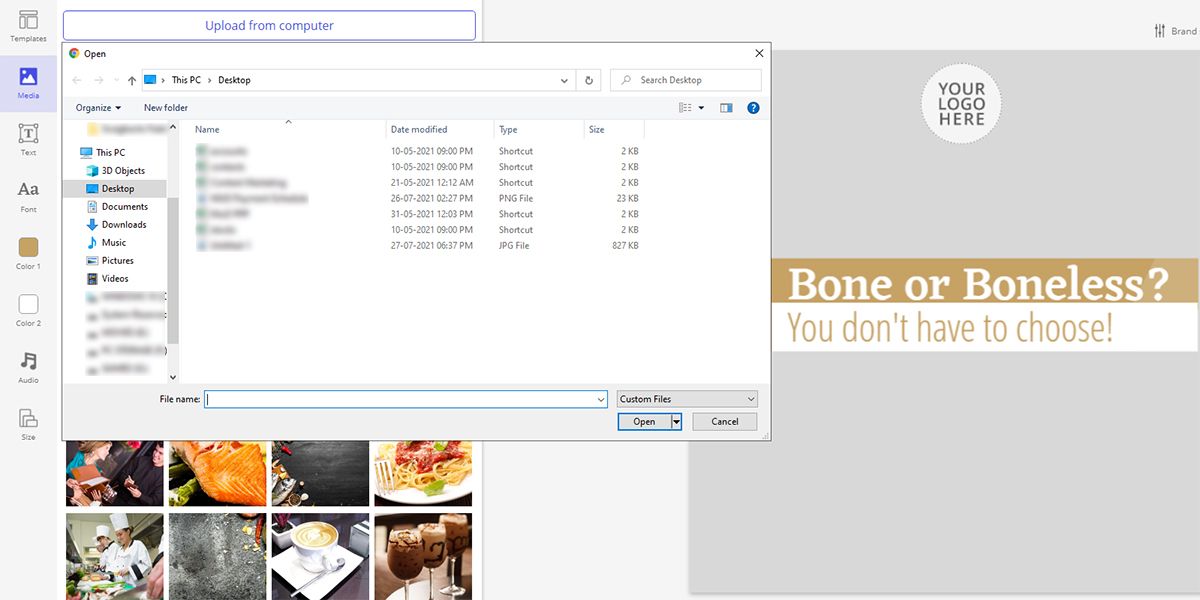The width and height of the screenshot is (1200, 600).
Task: Select the PNG File row
Action: tap(418, 199)
